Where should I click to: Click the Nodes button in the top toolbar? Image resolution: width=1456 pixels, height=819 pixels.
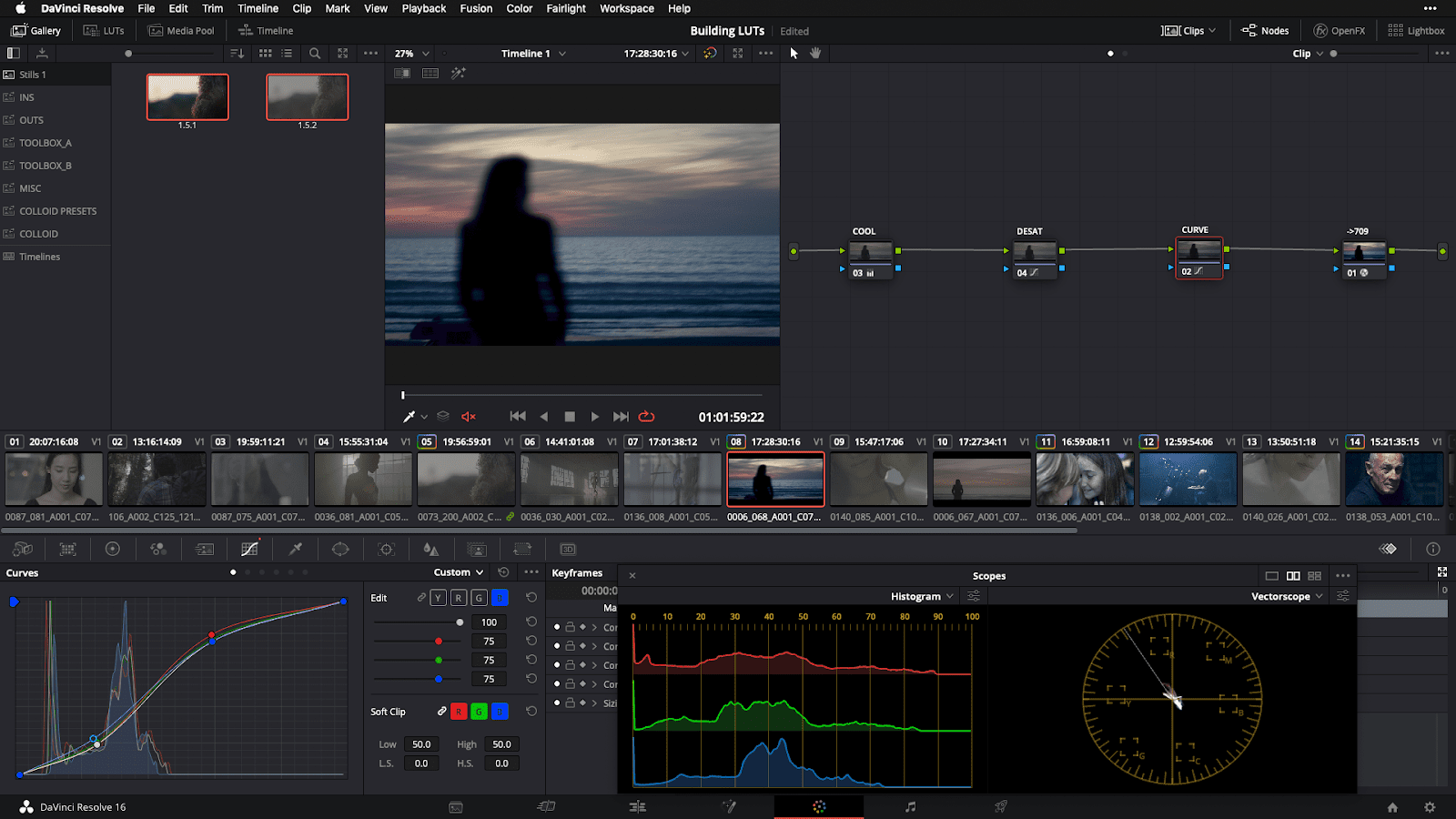[x=1265, y=30]
